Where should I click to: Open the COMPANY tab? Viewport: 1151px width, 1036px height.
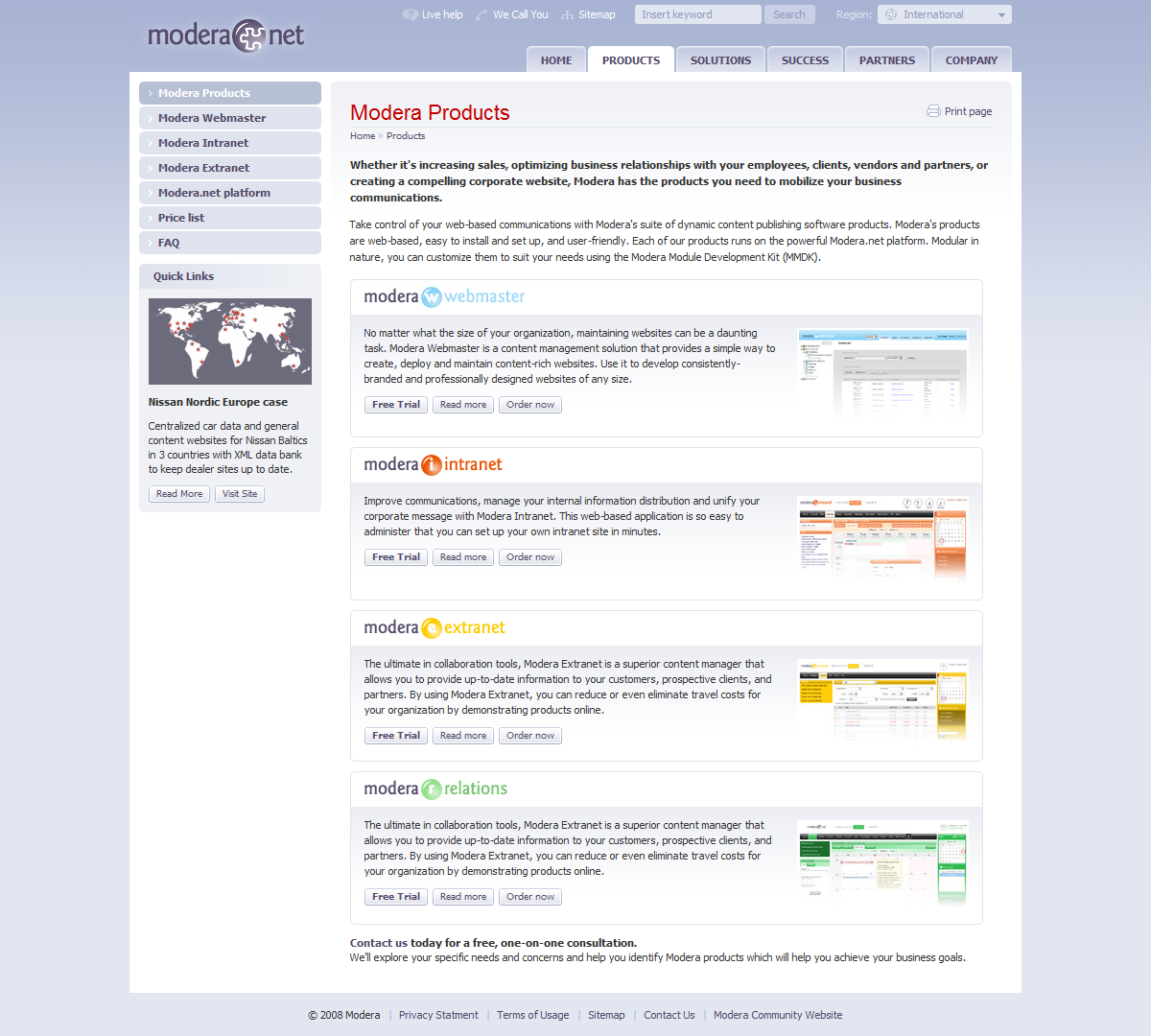tap(972, 59)
